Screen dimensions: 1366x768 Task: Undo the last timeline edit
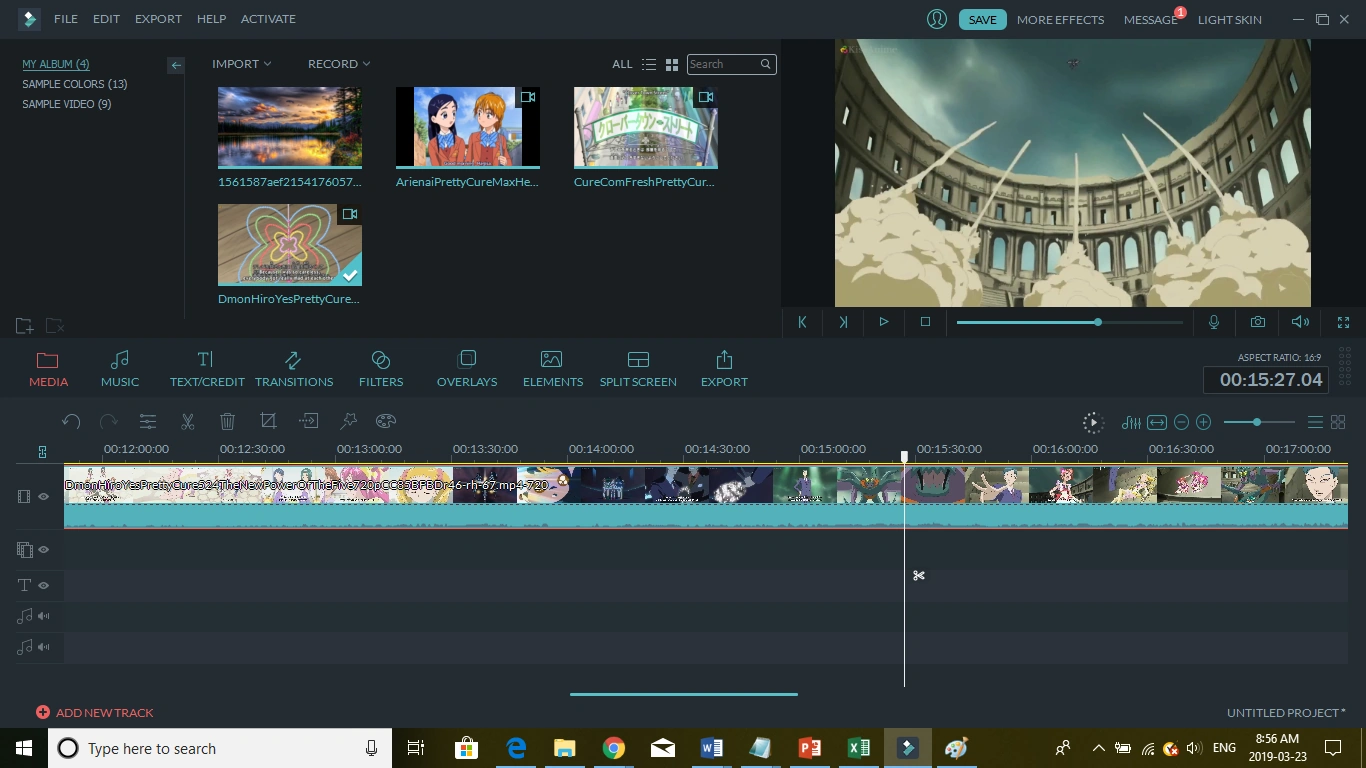71,421
